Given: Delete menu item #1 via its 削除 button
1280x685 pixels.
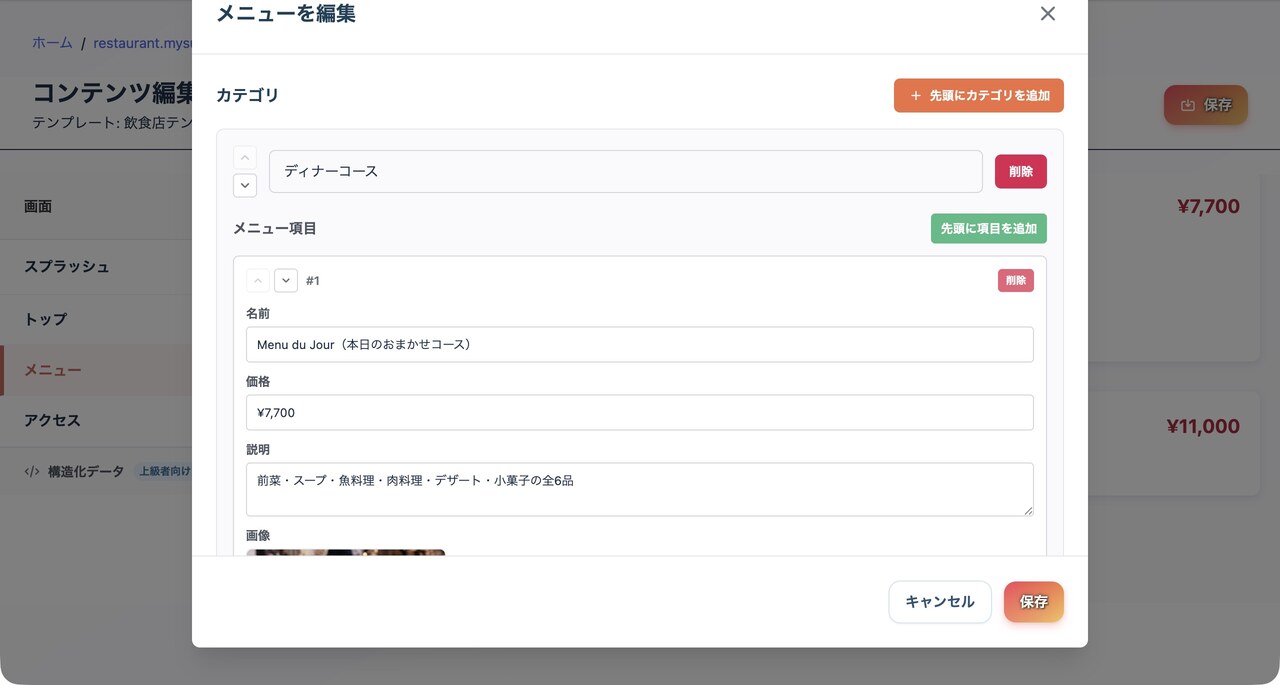Looking at the screenshot, I should 1015,280.
